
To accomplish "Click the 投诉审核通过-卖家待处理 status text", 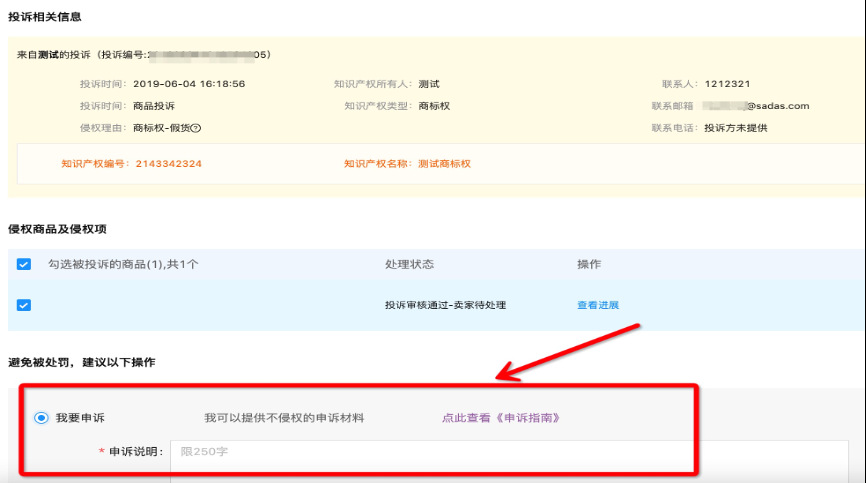I will click(x=445, y=305).
